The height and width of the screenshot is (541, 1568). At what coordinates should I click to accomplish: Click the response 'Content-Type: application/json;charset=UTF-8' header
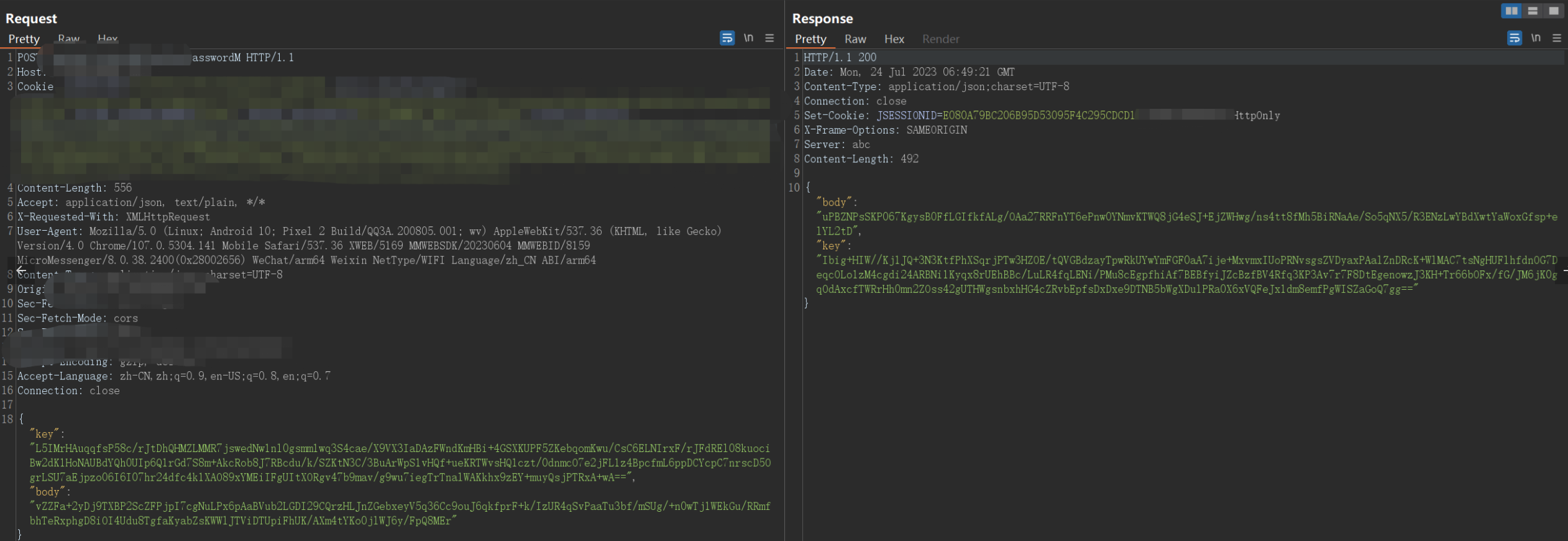[937, 86]
